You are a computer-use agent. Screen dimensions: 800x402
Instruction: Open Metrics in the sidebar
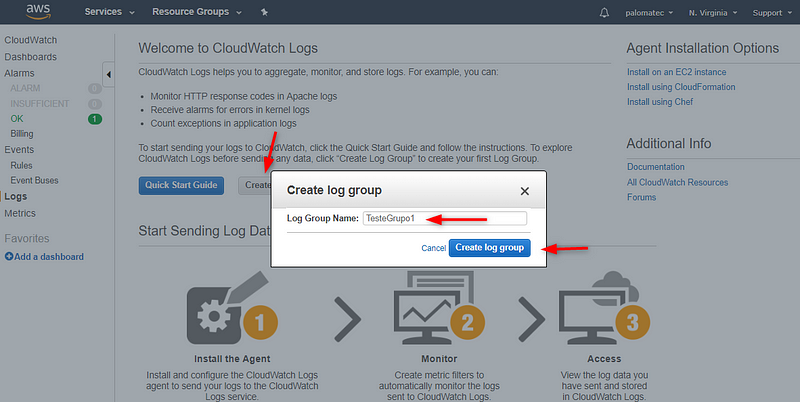click(x=20, y=213)
